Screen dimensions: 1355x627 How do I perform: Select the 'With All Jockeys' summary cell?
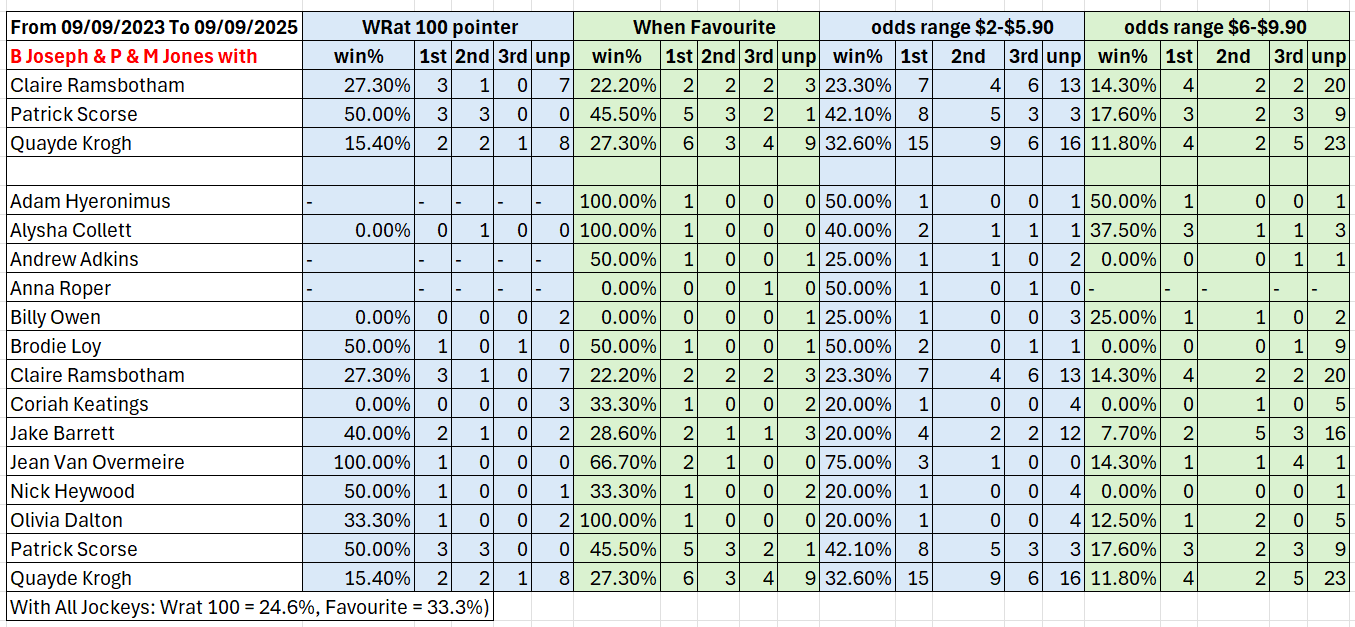coord(250,607)
